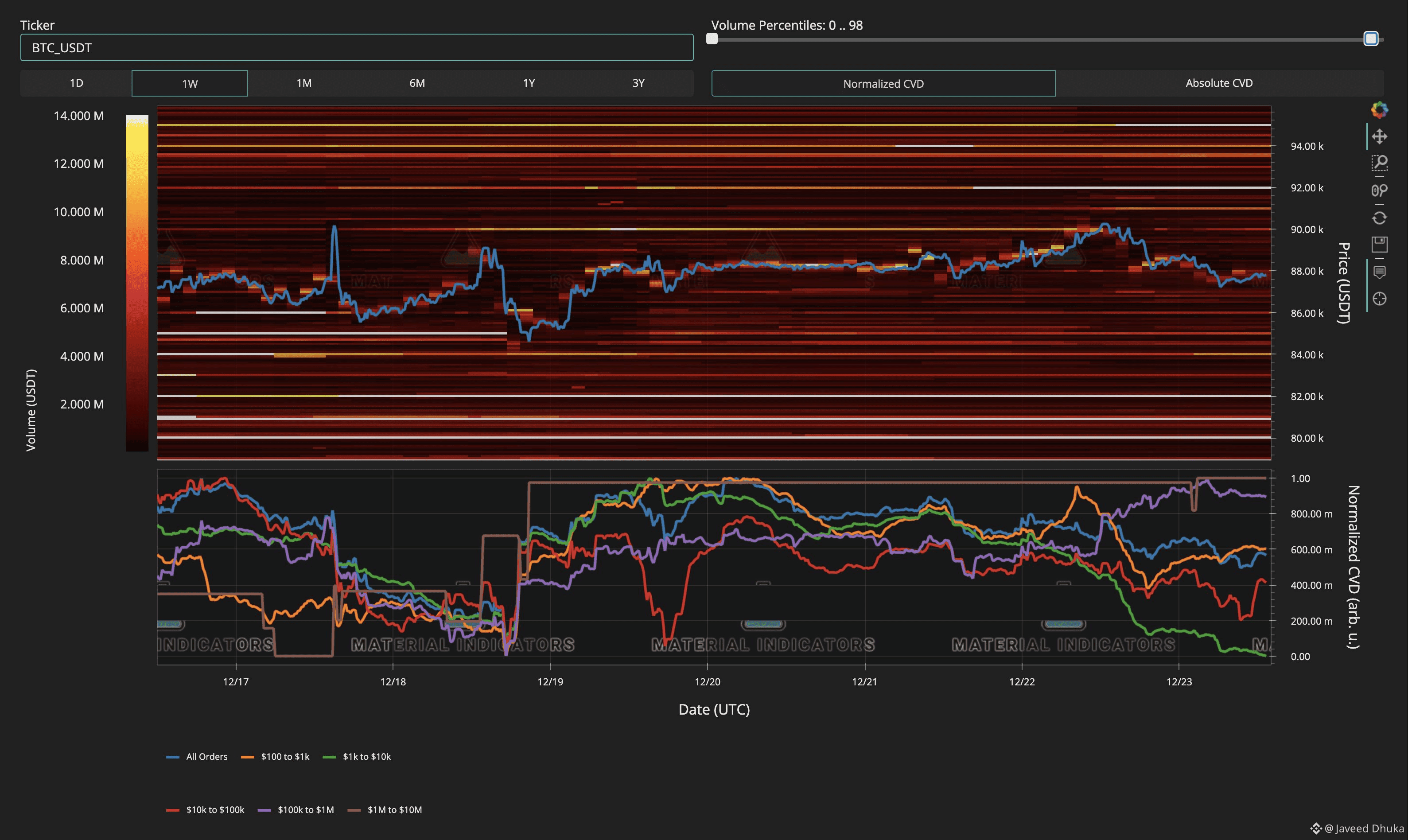
Task: Toggle the Hover tooltip tool
Action: tap(1379, 272)
